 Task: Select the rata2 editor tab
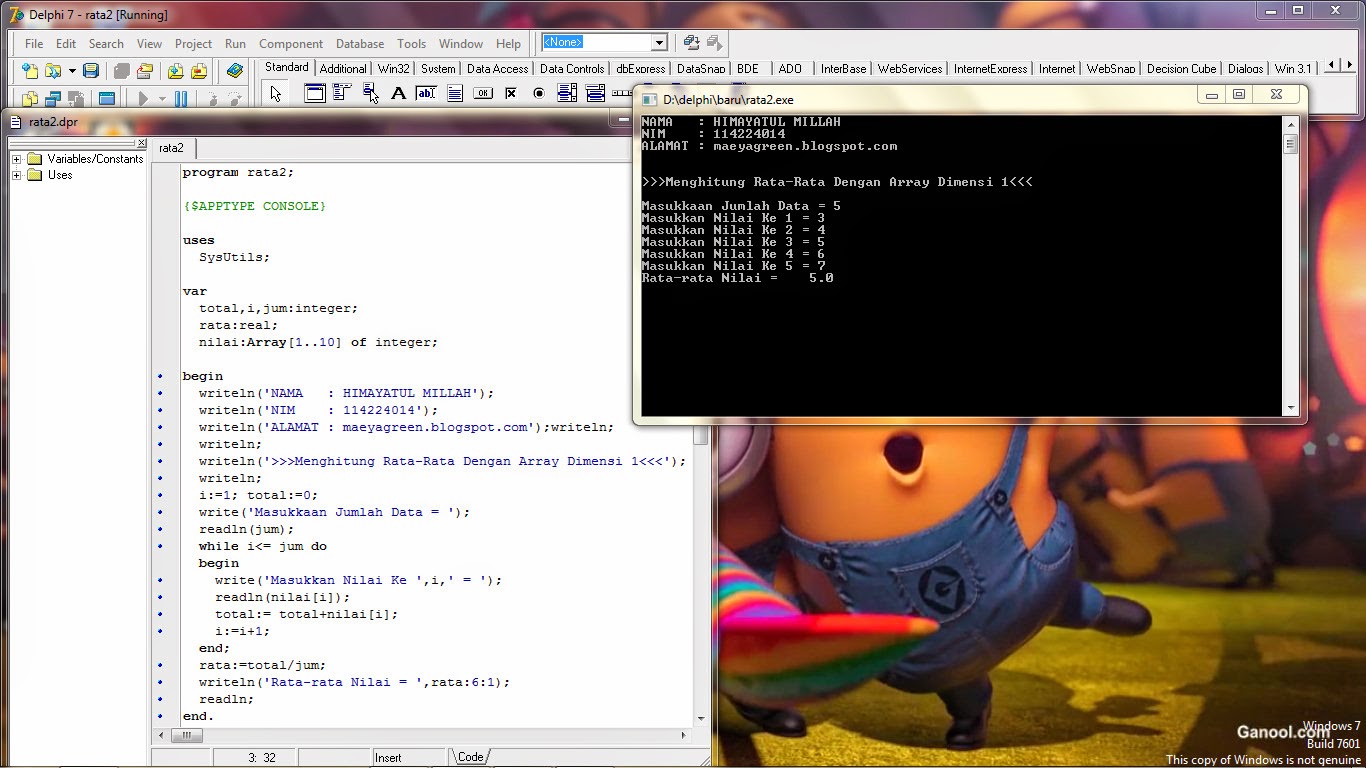point(172,148)
